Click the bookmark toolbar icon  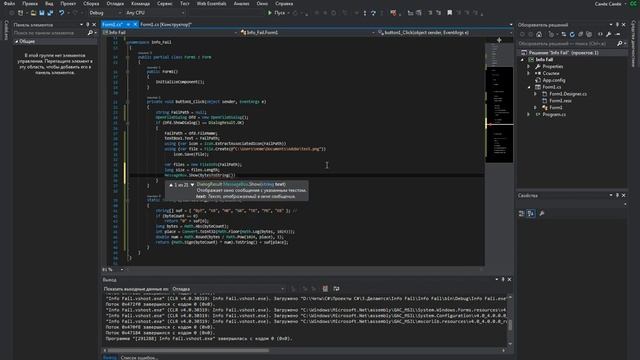[449, 13]
